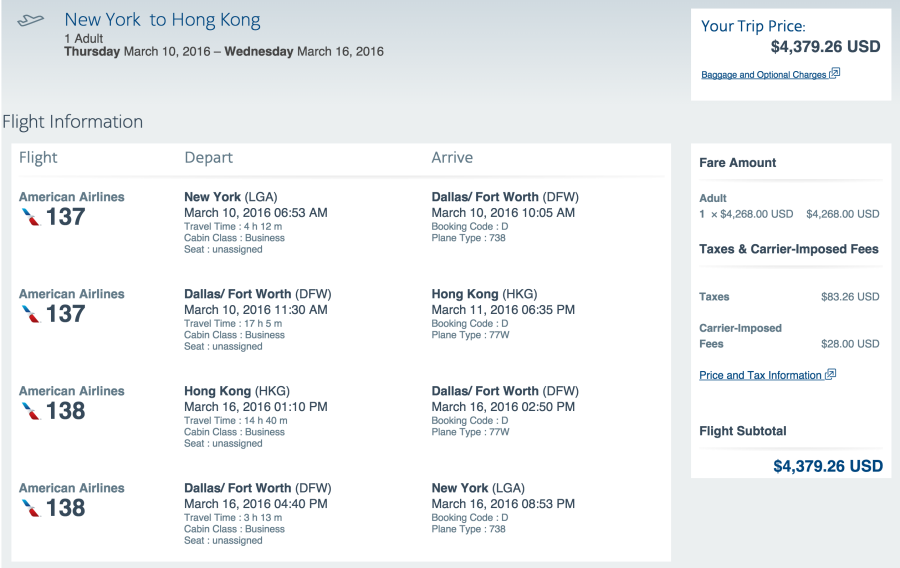Click external-link icon next to Price and Tax Information
This screenshot has height=568, width=900.
830,375
